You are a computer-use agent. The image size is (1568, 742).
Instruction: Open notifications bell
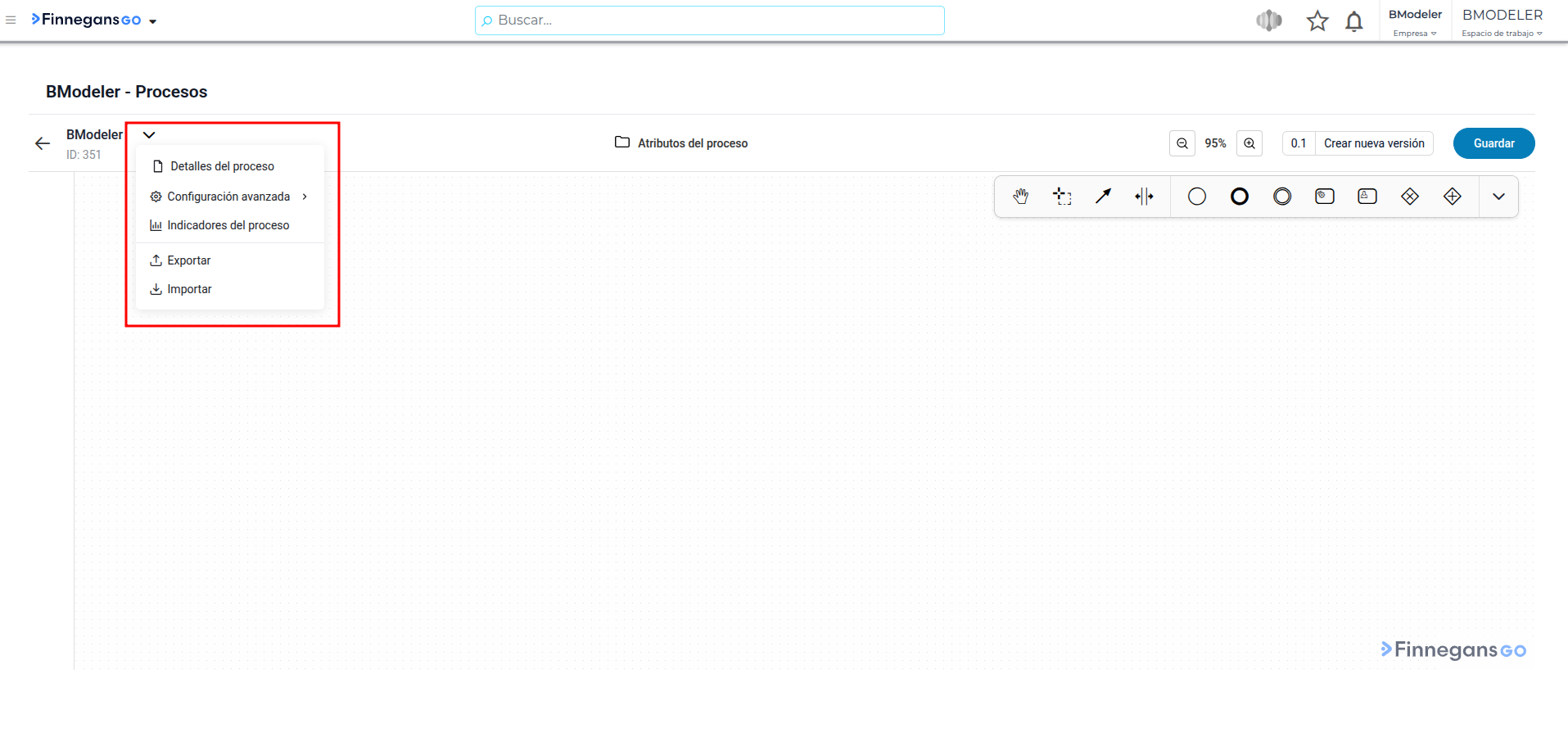coord(1354,21)
